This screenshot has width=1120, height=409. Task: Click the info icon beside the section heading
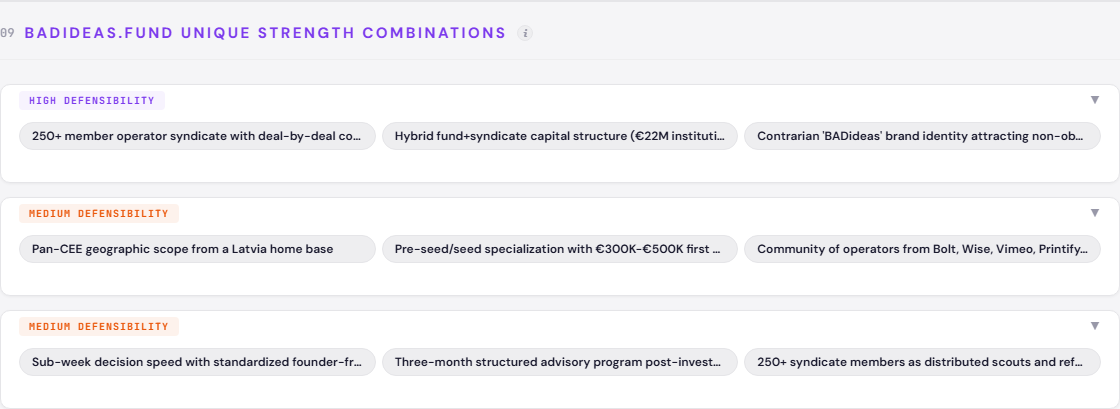pyautogui.click(x=525, y=33)
